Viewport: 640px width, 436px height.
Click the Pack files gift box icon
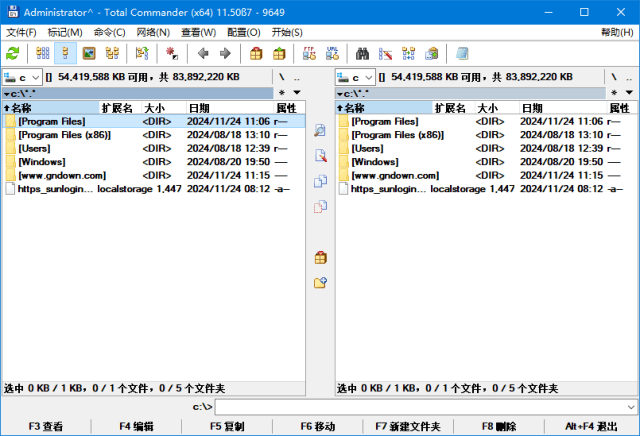pos(256,53)
